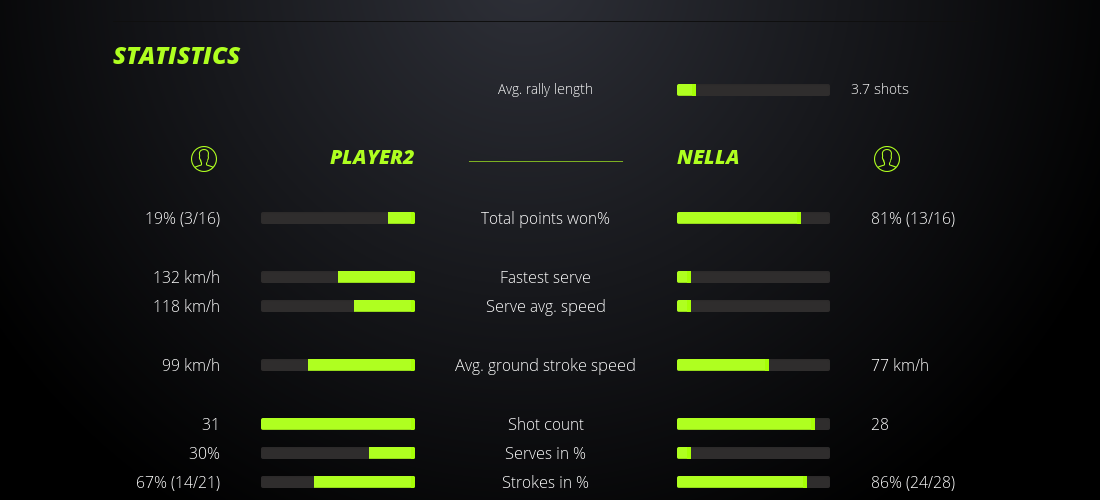1100x500 pixels.
Task: Click the 'Total points won%' label
Action: pyautogui.click(x=545, y=218)
